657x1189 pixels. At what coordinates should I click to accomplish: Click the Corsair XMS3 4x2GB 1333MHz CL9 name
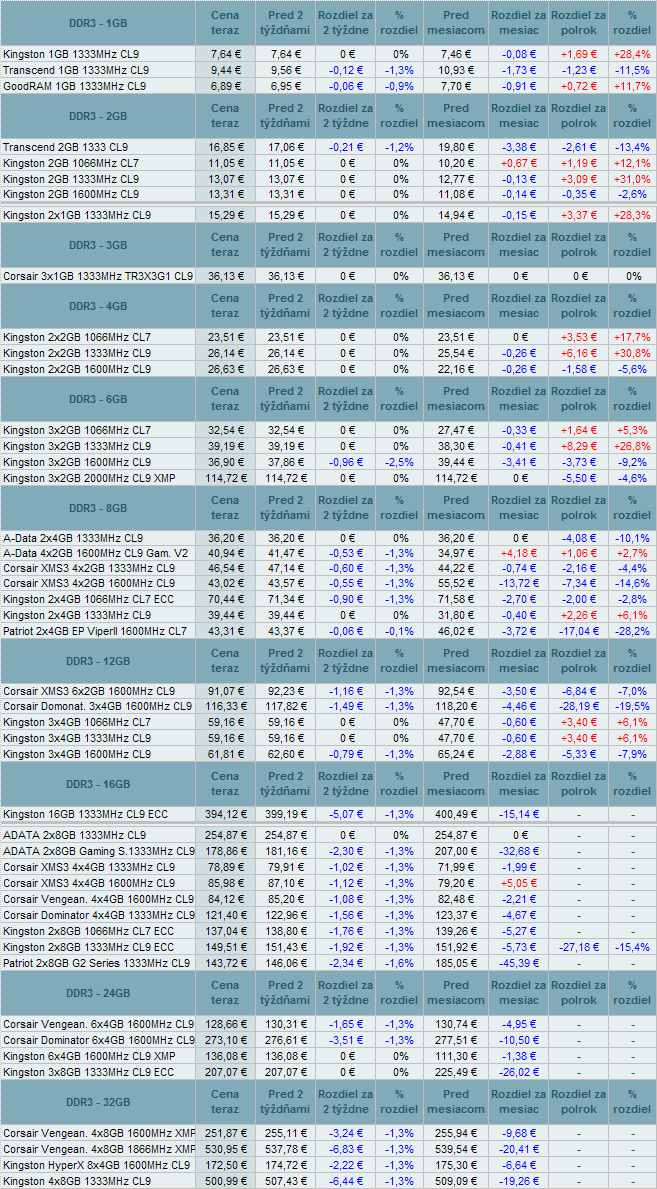pos(89,568)
